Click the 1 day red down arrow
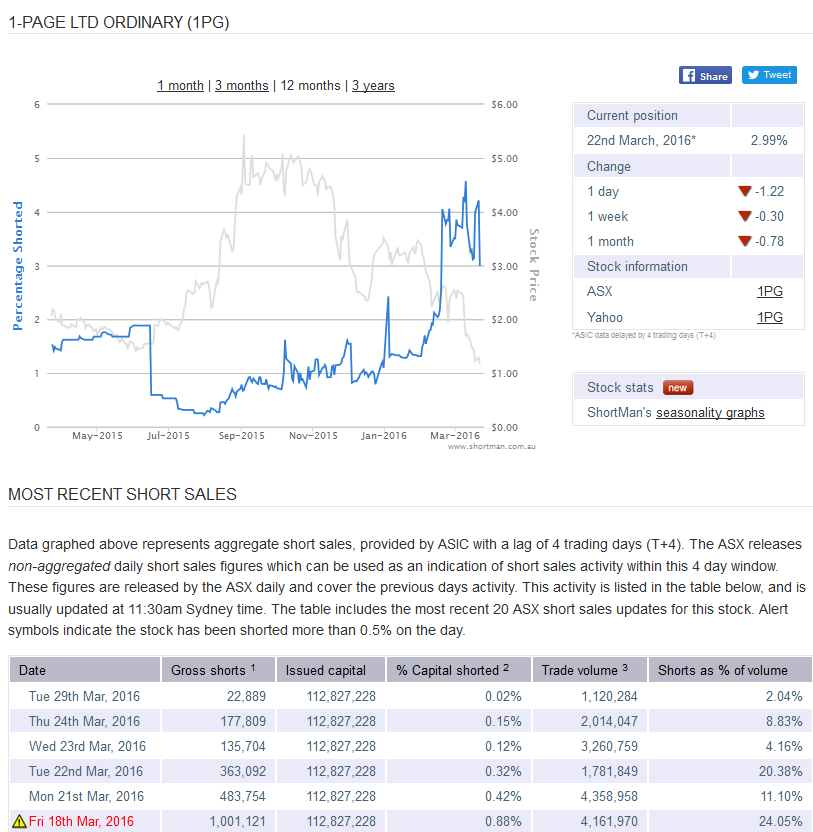 (745, 191)
